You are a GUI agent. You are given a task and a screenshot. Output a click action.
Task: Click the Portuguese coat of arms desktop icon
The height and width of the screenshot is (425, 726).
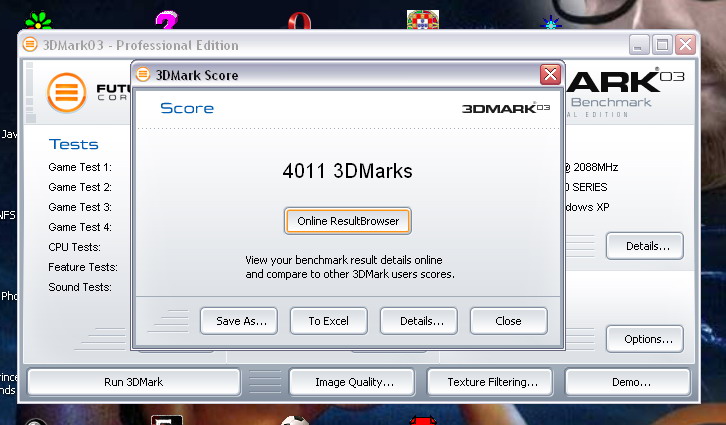point(423,19)
